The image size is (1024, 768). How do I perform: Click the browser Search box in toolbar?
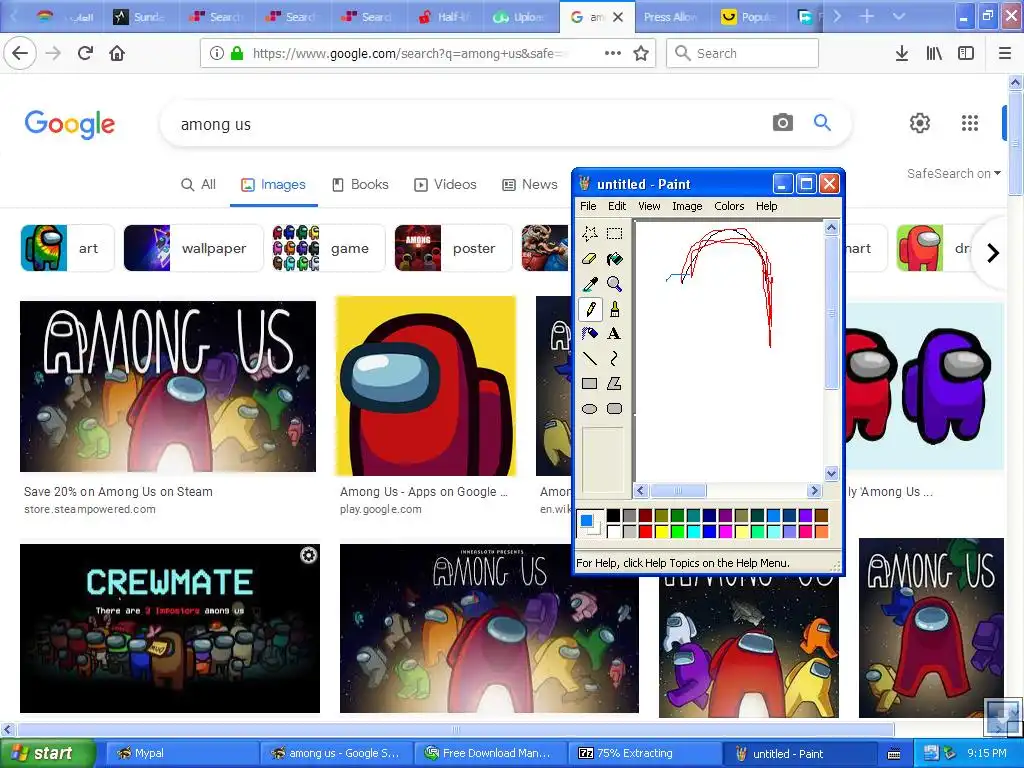tap(742, 53)
